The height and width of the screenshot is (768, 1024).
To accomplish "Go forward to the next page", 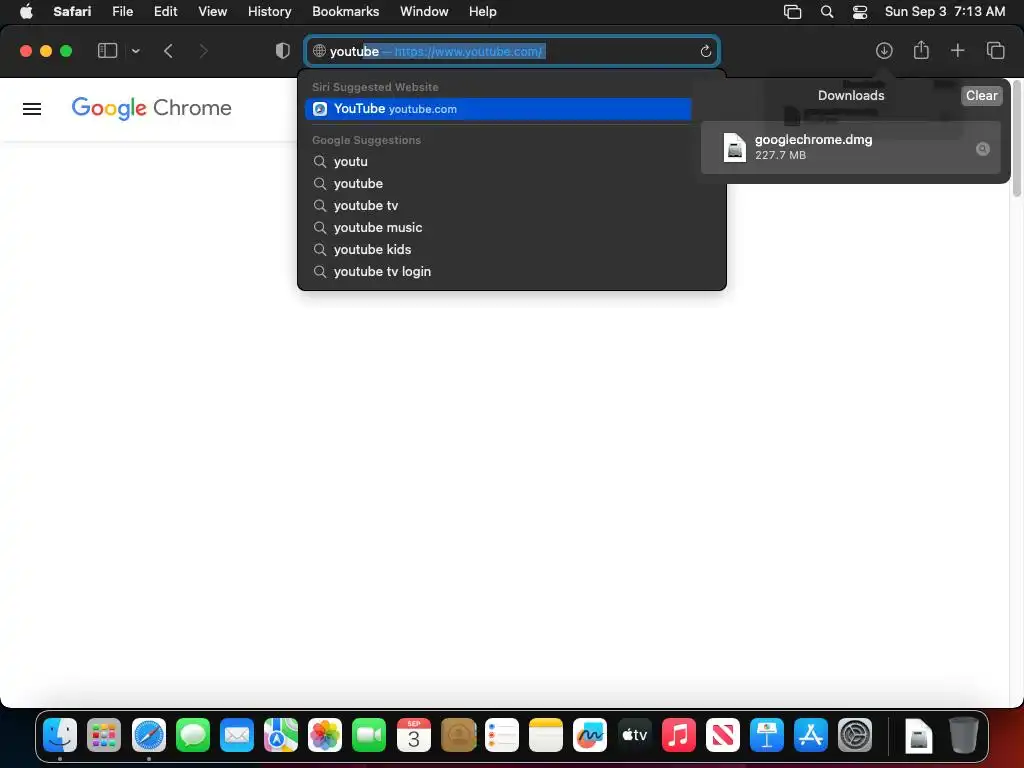I will point(203,51).
